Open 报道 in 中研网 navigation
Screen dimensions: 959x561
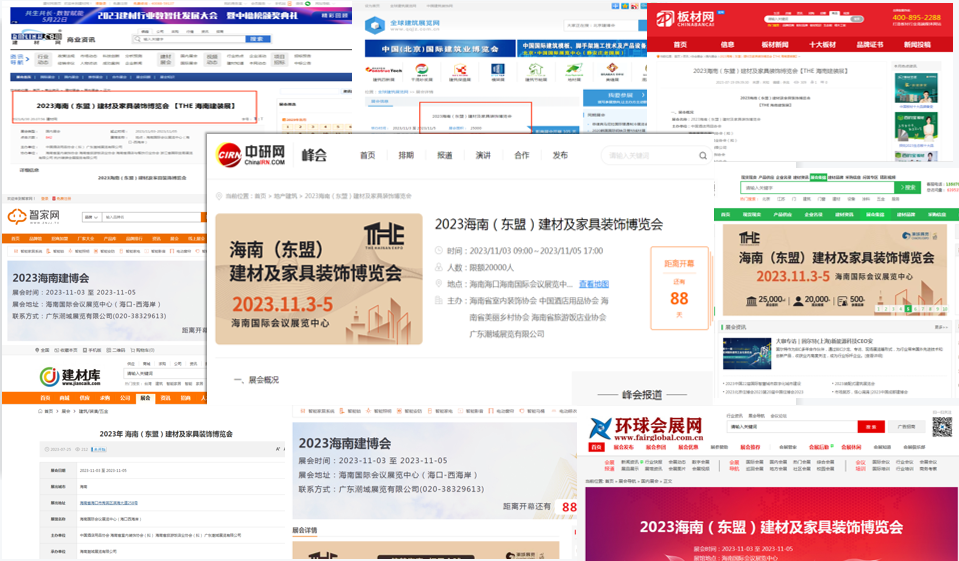pos(445,155)
